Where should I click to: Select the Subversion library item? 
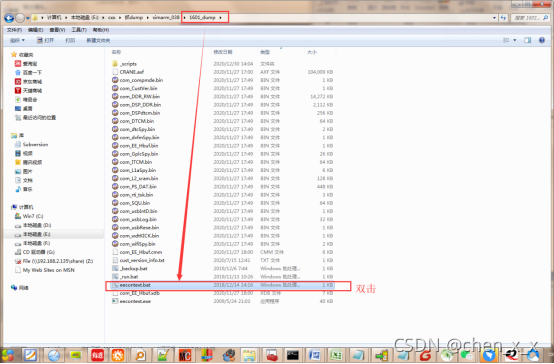(35, 144)
